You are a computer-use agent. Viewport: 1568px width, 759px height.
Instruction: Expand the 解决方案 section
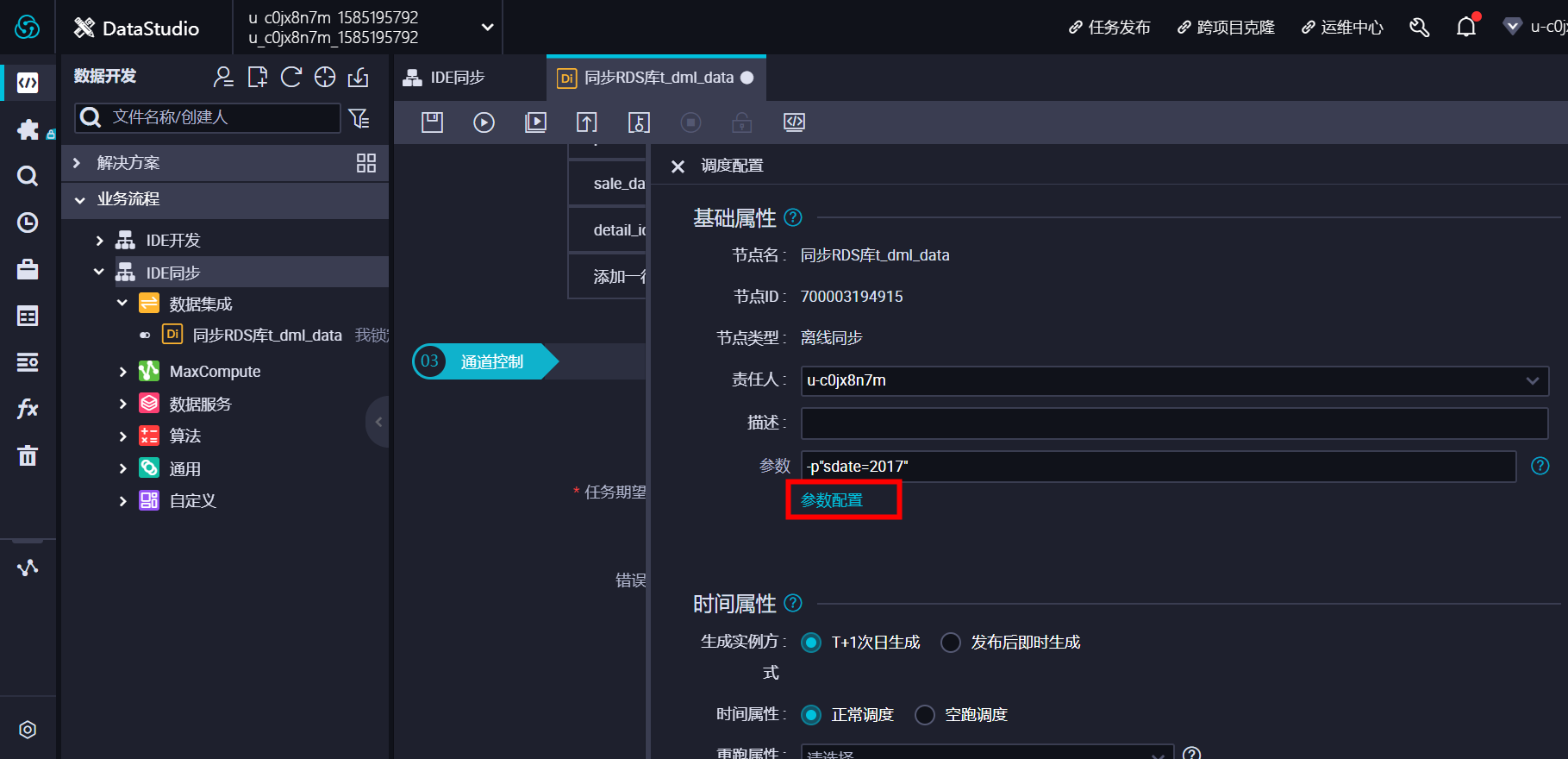[x=78, y=163]
